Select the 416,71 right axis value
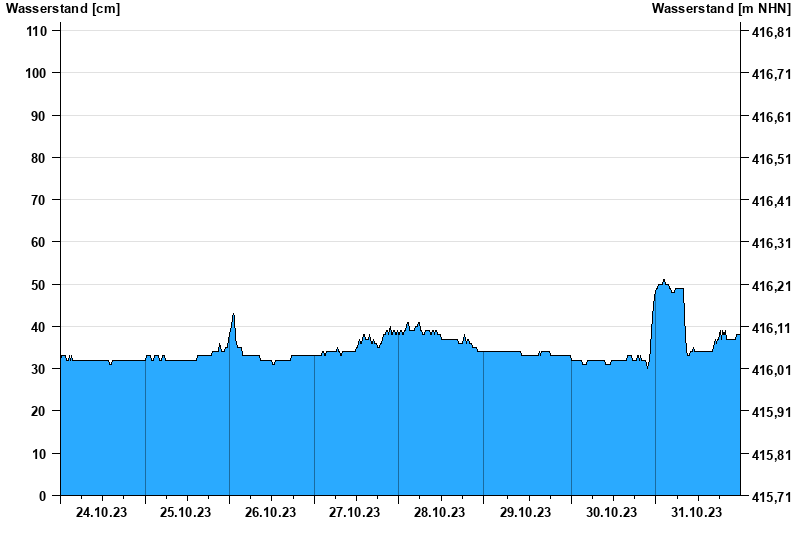800x550 pixels. coord(772,74)
